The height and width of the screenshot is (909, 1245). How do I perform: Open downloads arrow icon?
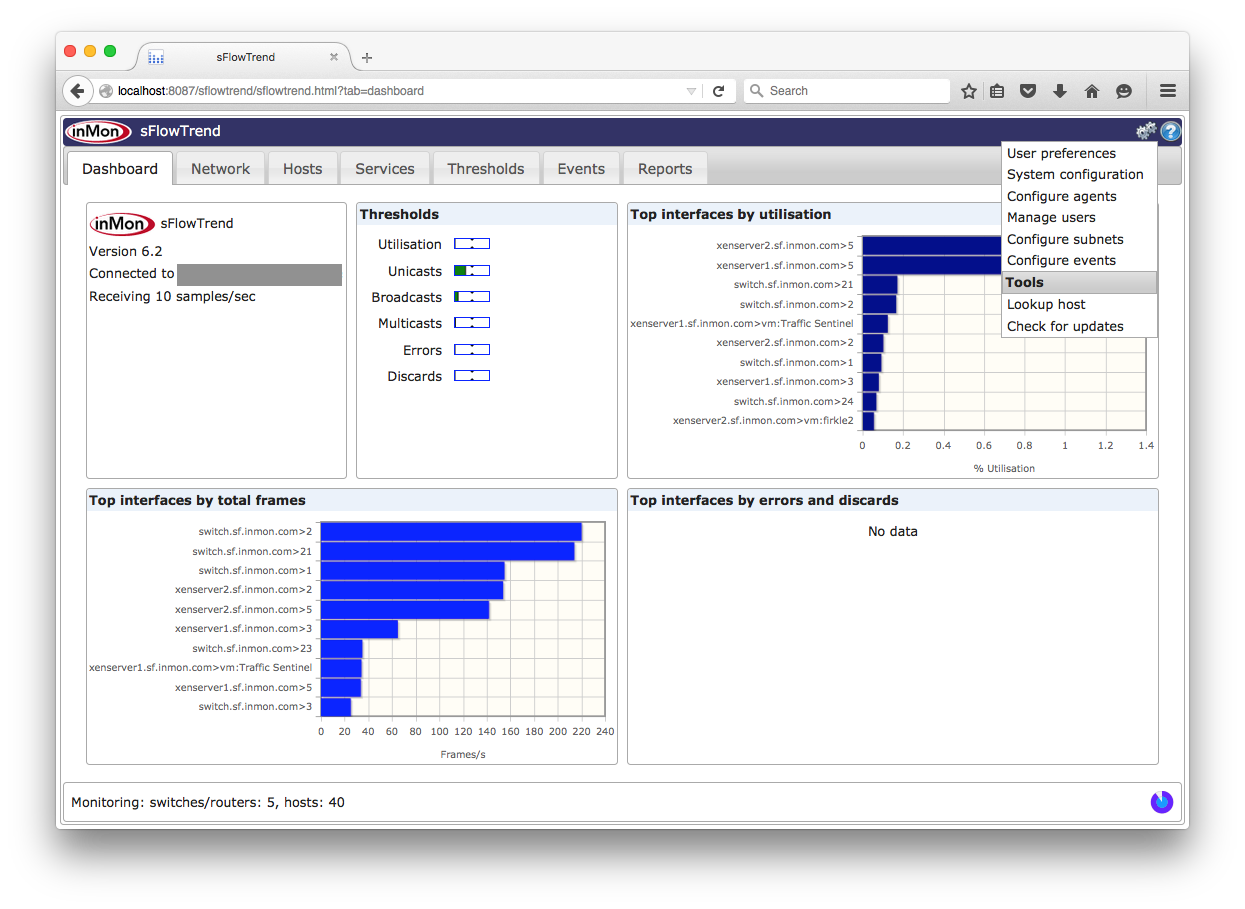point(1060,91)
